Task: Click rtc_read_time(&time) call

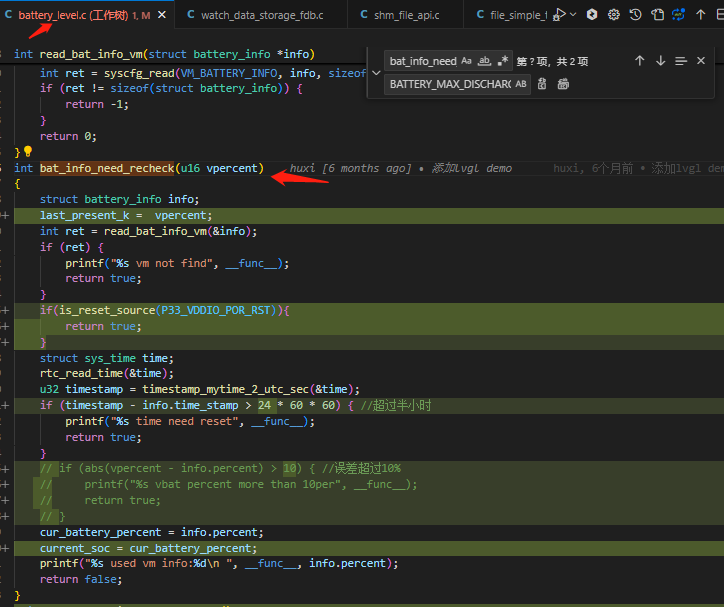Action: pyautogui.click(x=107, y=373)
